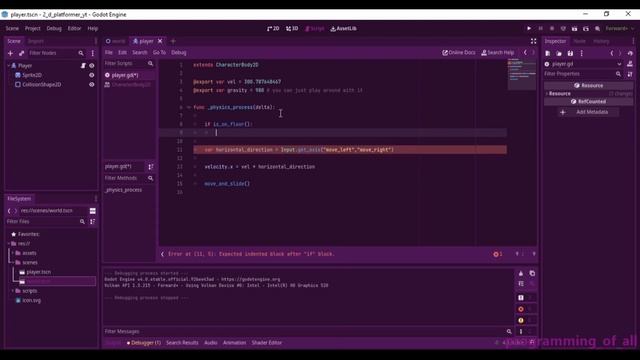
Task: Open the Inspector object history dropdown icon
Action: click(x=630, y=53)
